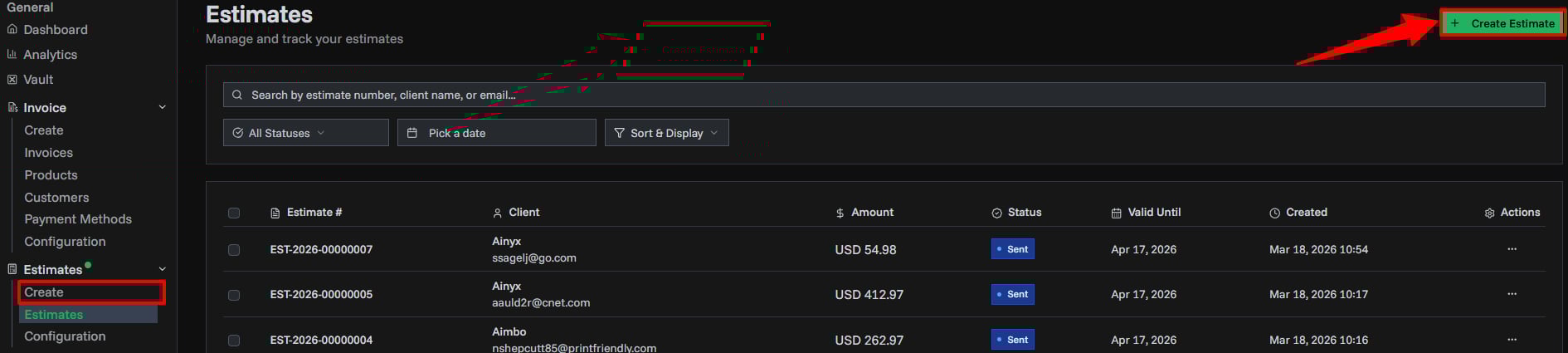
Task: Click created date Mar 18, 2026 10:54
Action: (1318, 249)
